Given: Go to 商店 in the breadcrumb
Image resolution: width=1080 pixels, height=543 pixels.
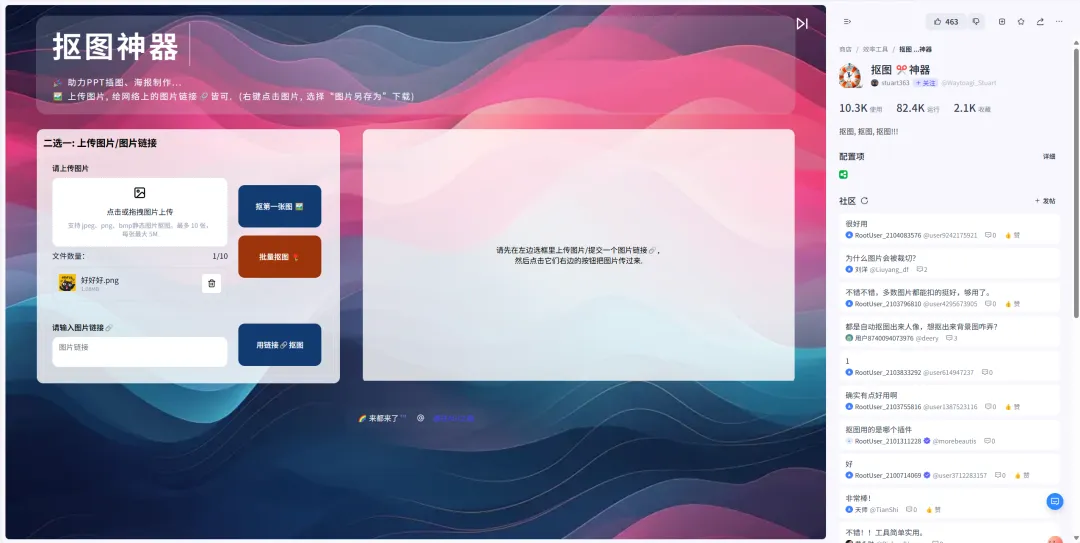Looking at the screenshot, I should [845, 49].
